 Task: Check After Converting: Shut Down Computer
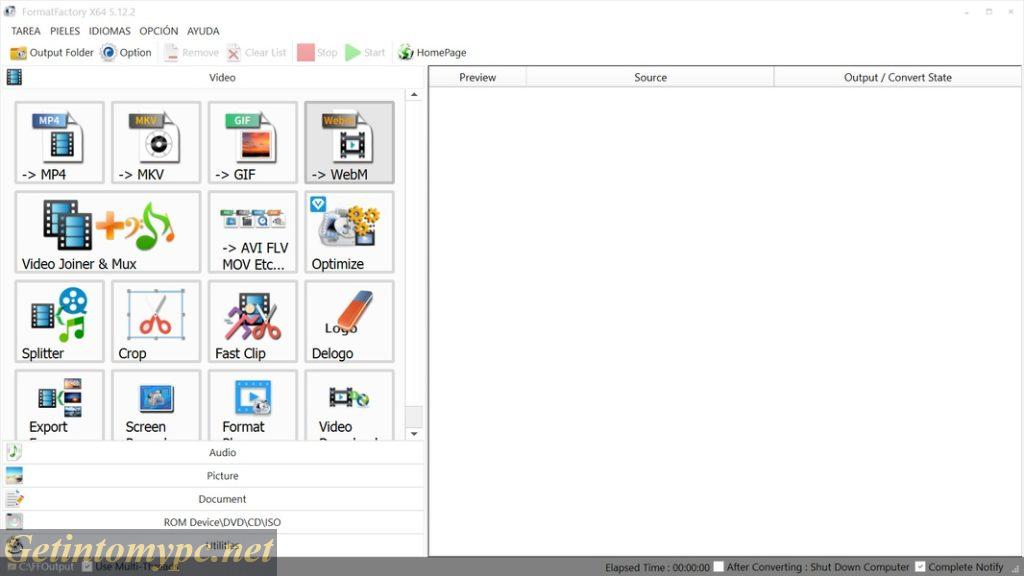[x=718, y=566]
